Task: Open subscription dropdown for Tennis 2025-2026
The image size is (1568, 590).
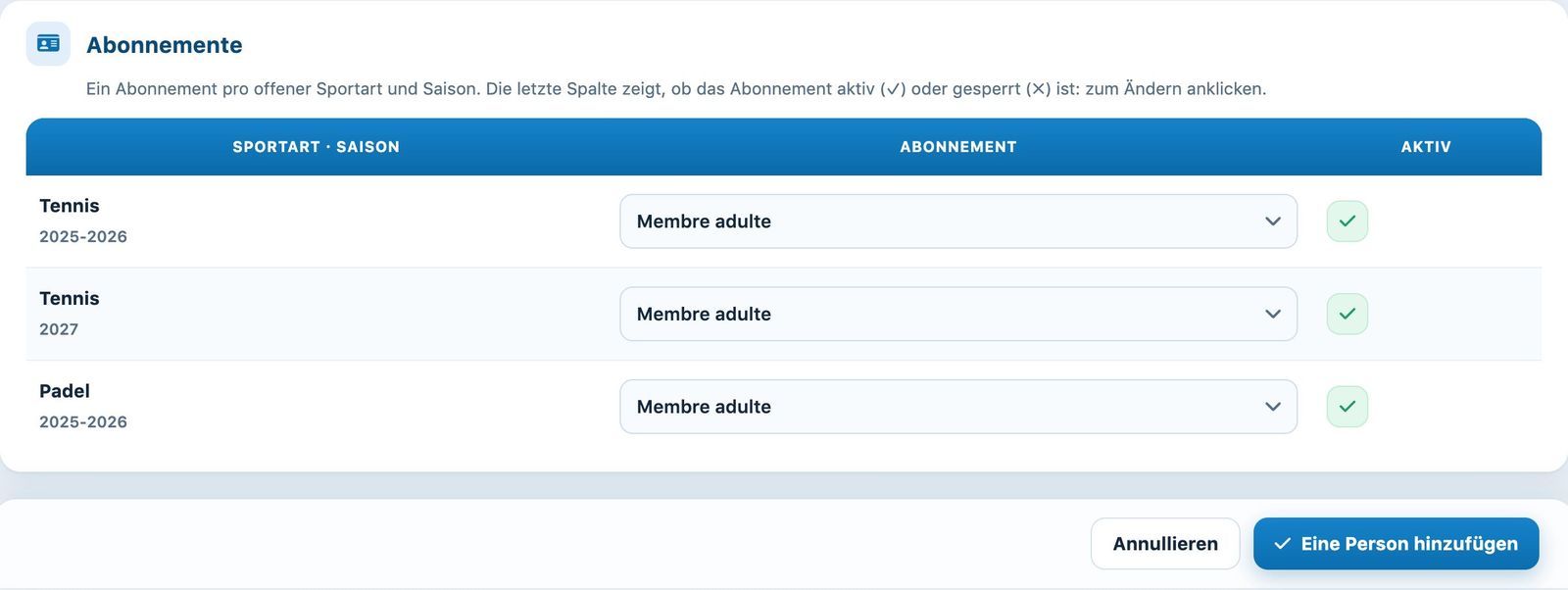Action: (958, 221)
